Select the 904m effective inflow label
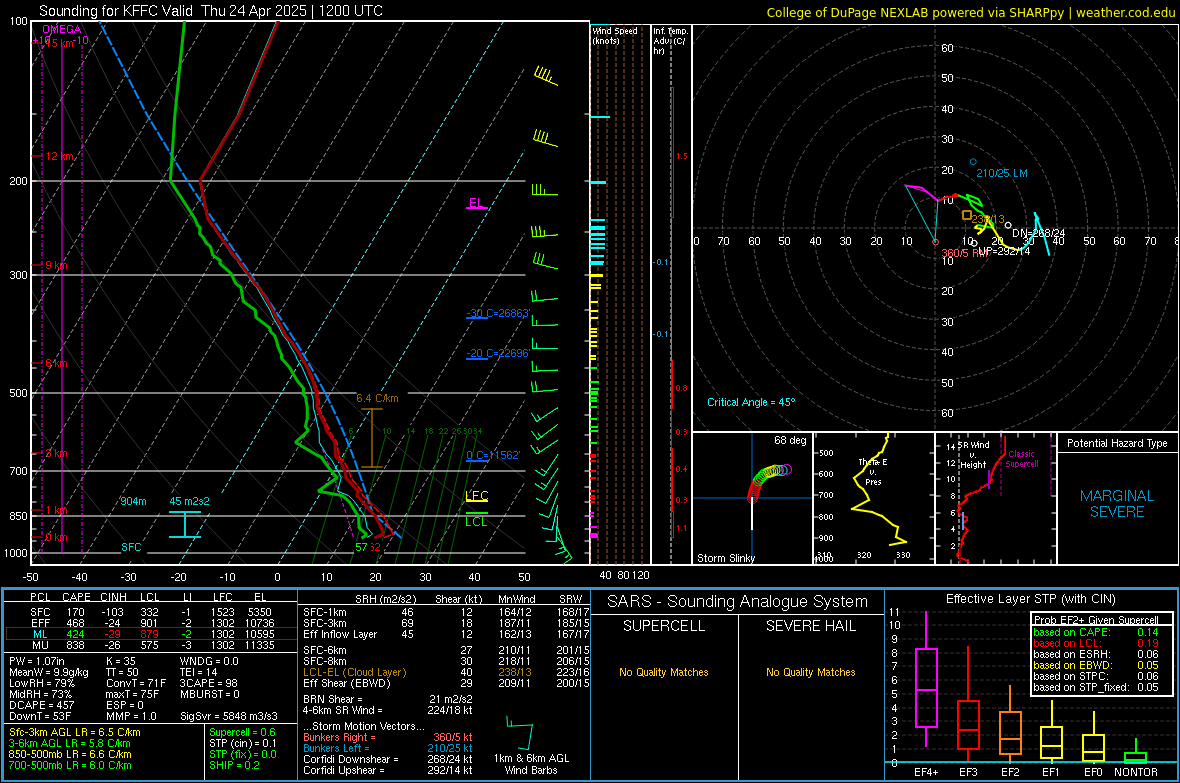The image size is (1180, 783). 133,501
